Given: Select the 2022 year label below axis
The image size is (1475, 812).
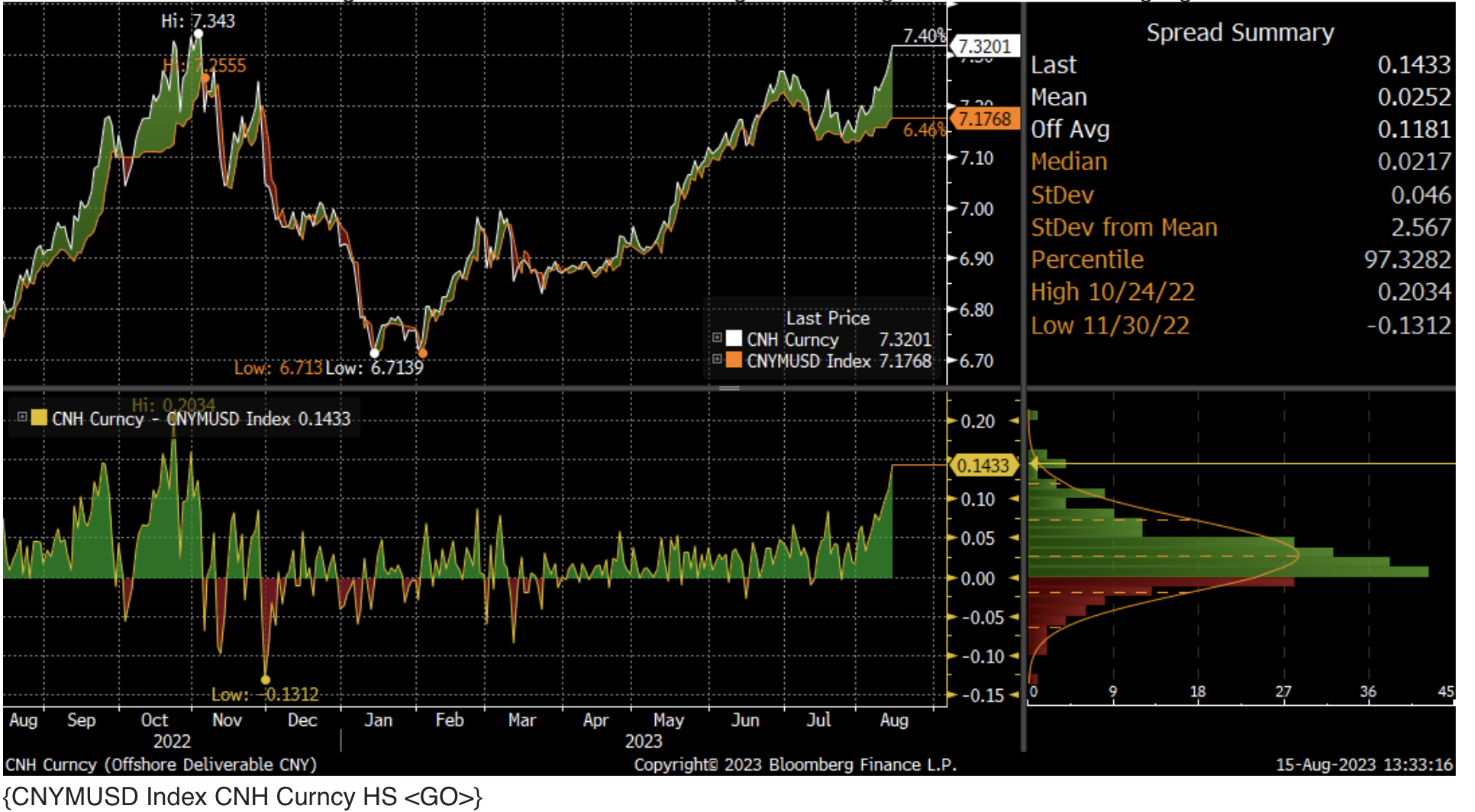Looking at the screenshot, I should (x=172, y=741).
